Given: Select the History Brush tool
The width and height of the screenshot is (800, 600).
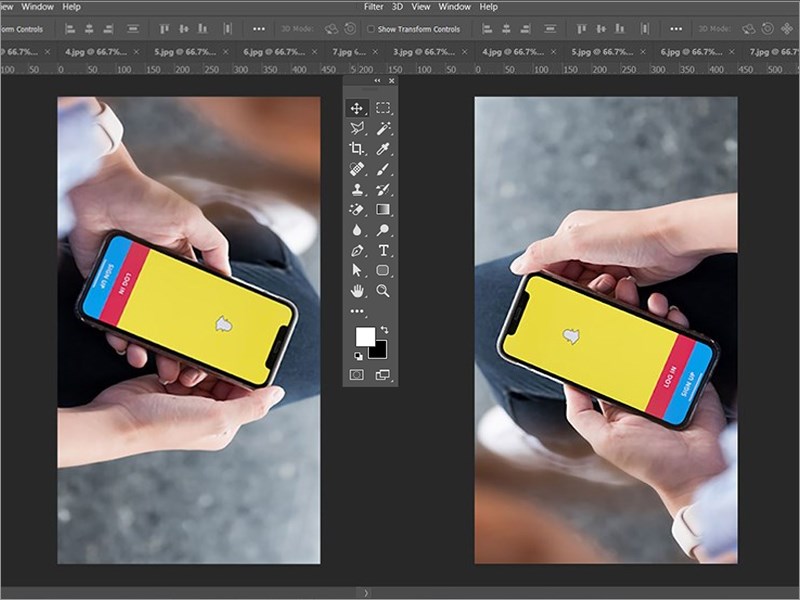Looking at the screenshot, I should coord(383,189).
